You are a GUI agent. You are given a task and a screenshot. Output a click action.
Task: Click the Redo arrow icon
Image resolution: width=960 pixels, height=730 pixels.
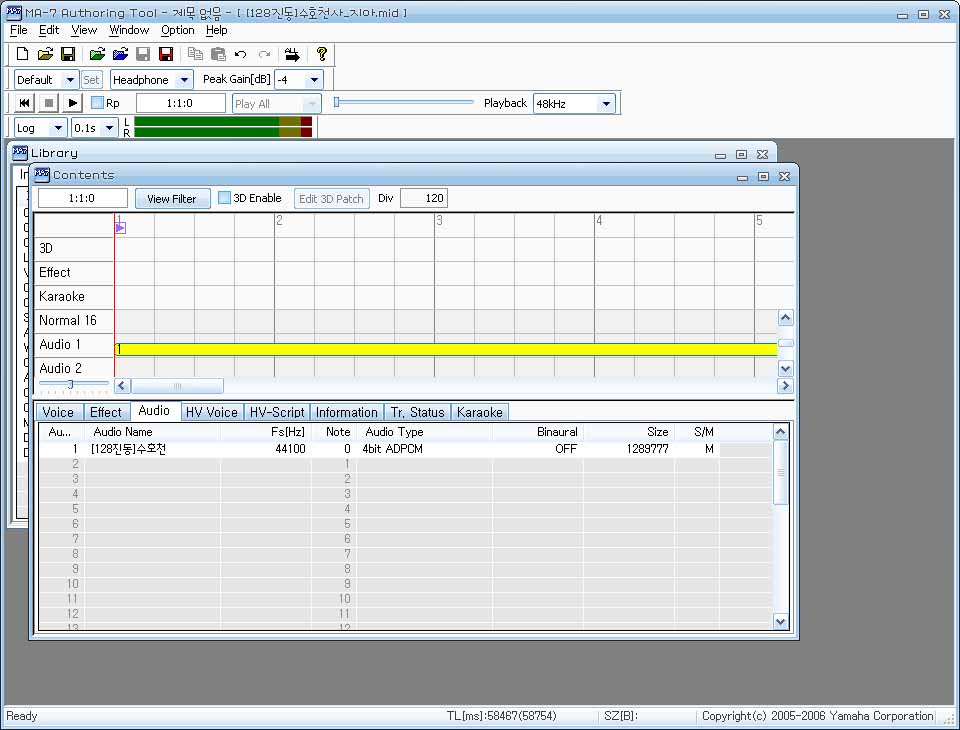[264, 55]
